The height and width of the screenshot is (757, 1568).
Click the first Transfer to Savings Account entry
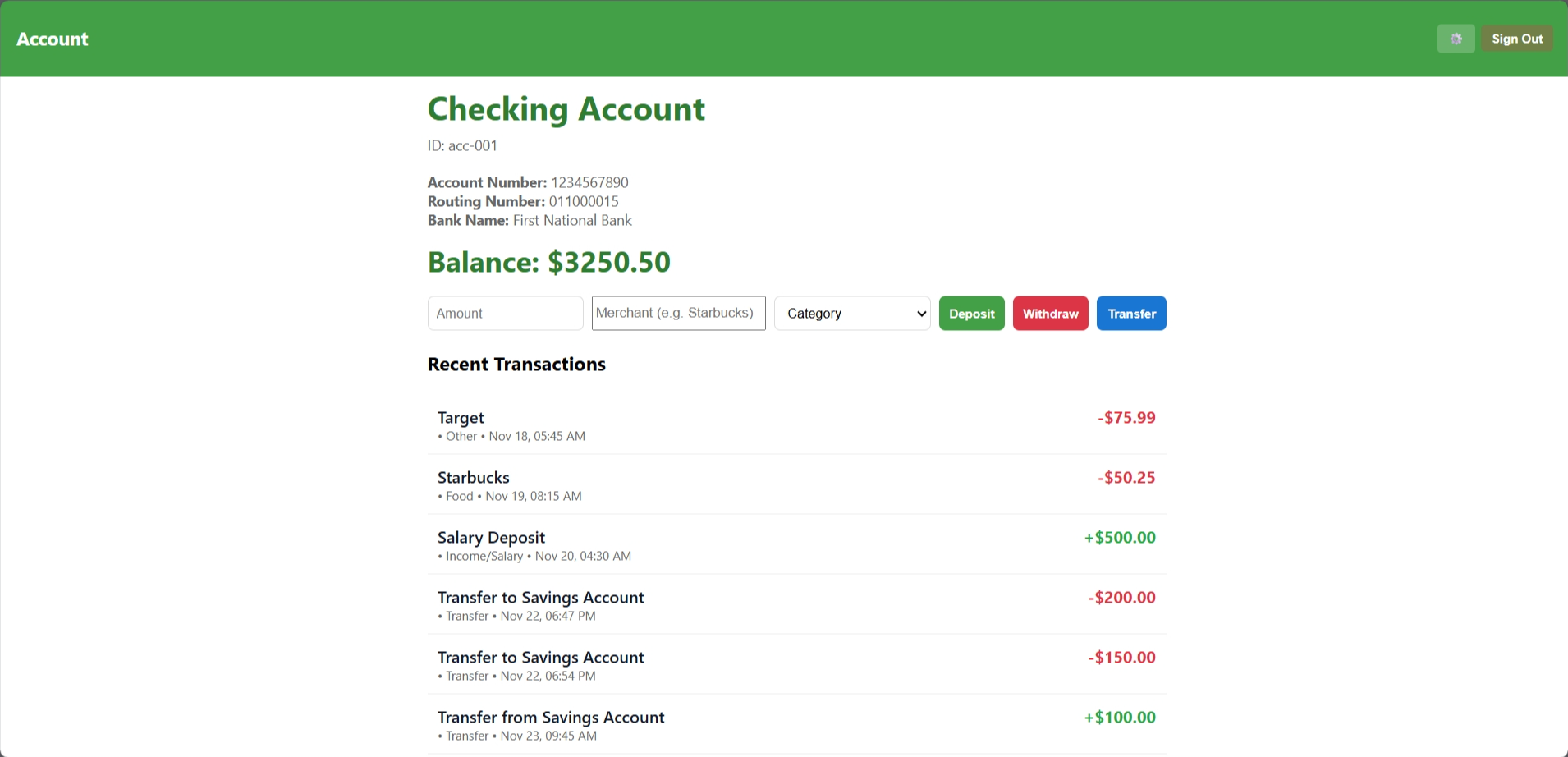540,597
